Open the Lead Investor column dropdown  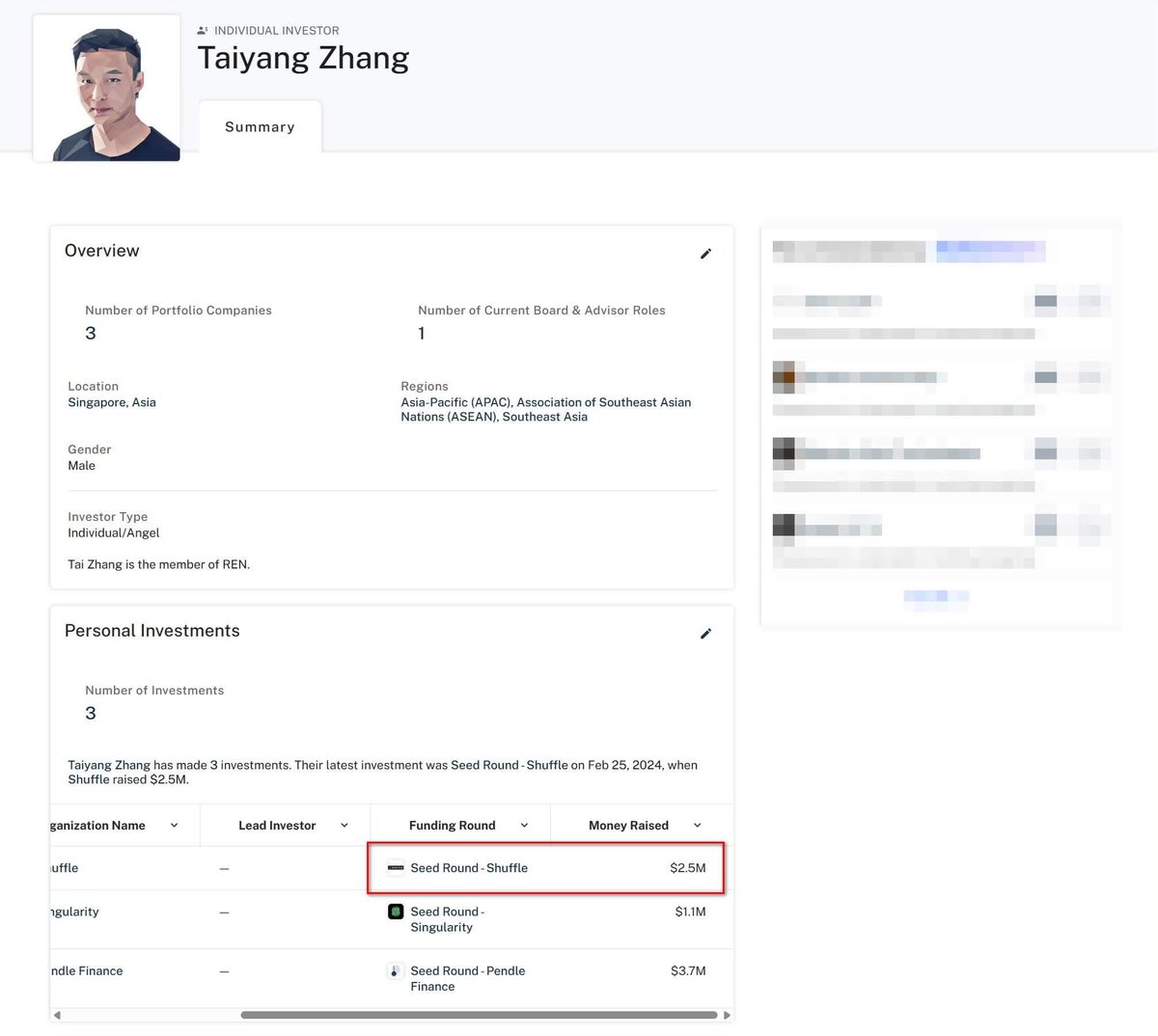pos(345,826)
